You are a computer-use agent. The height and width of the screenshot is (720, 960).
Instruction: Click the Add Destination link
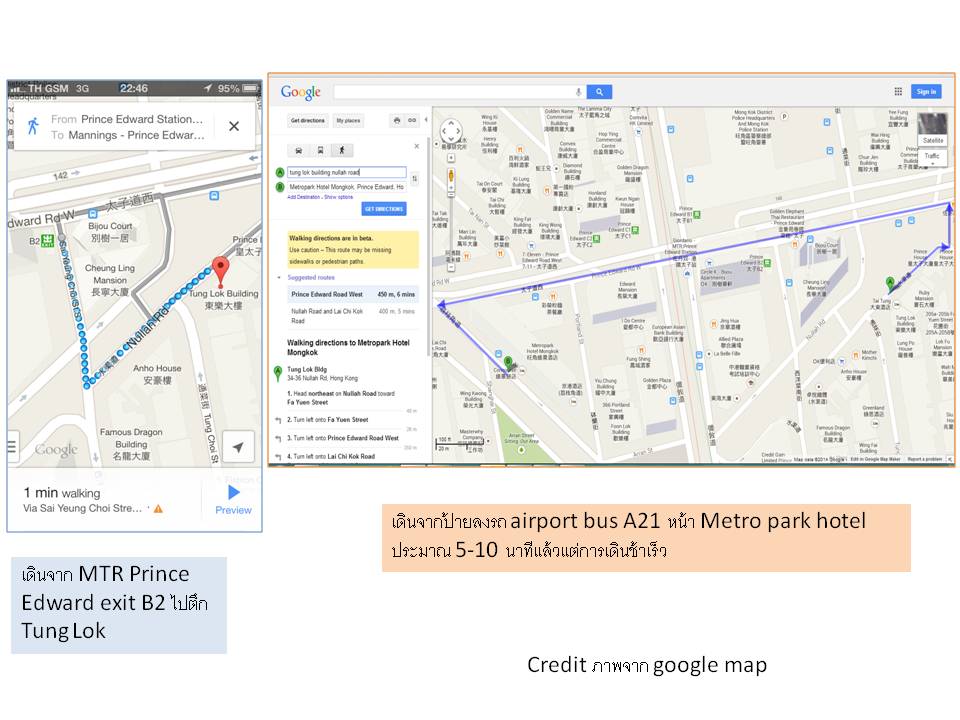pyautogui.click(x=304, y=197)
